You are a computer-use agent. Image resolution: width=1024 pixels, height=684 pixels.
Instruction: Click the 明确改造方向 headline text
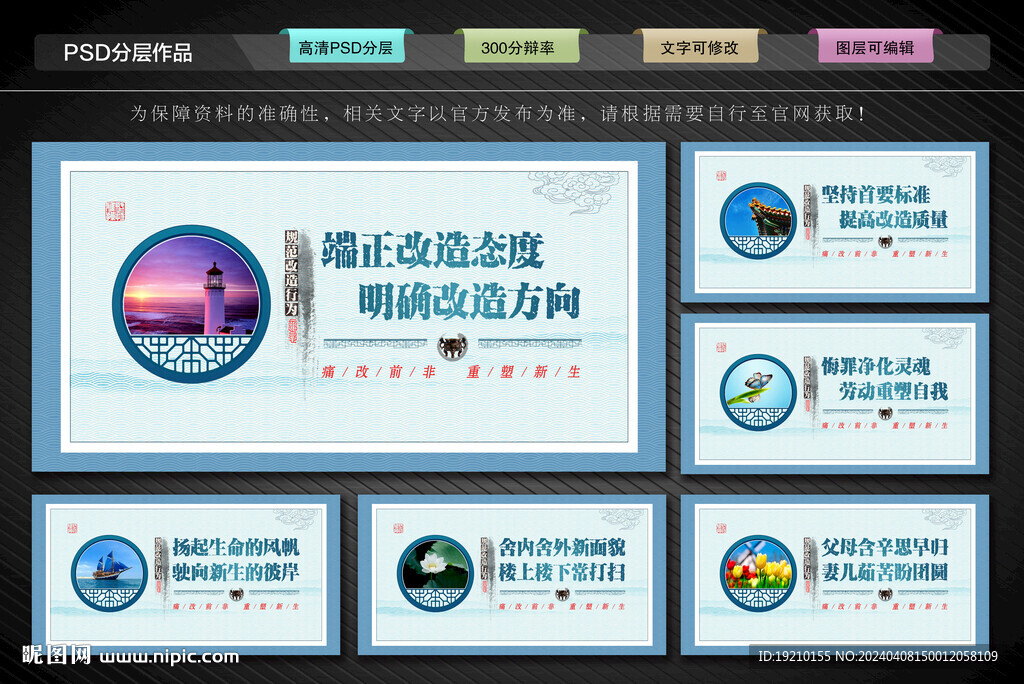468,302
